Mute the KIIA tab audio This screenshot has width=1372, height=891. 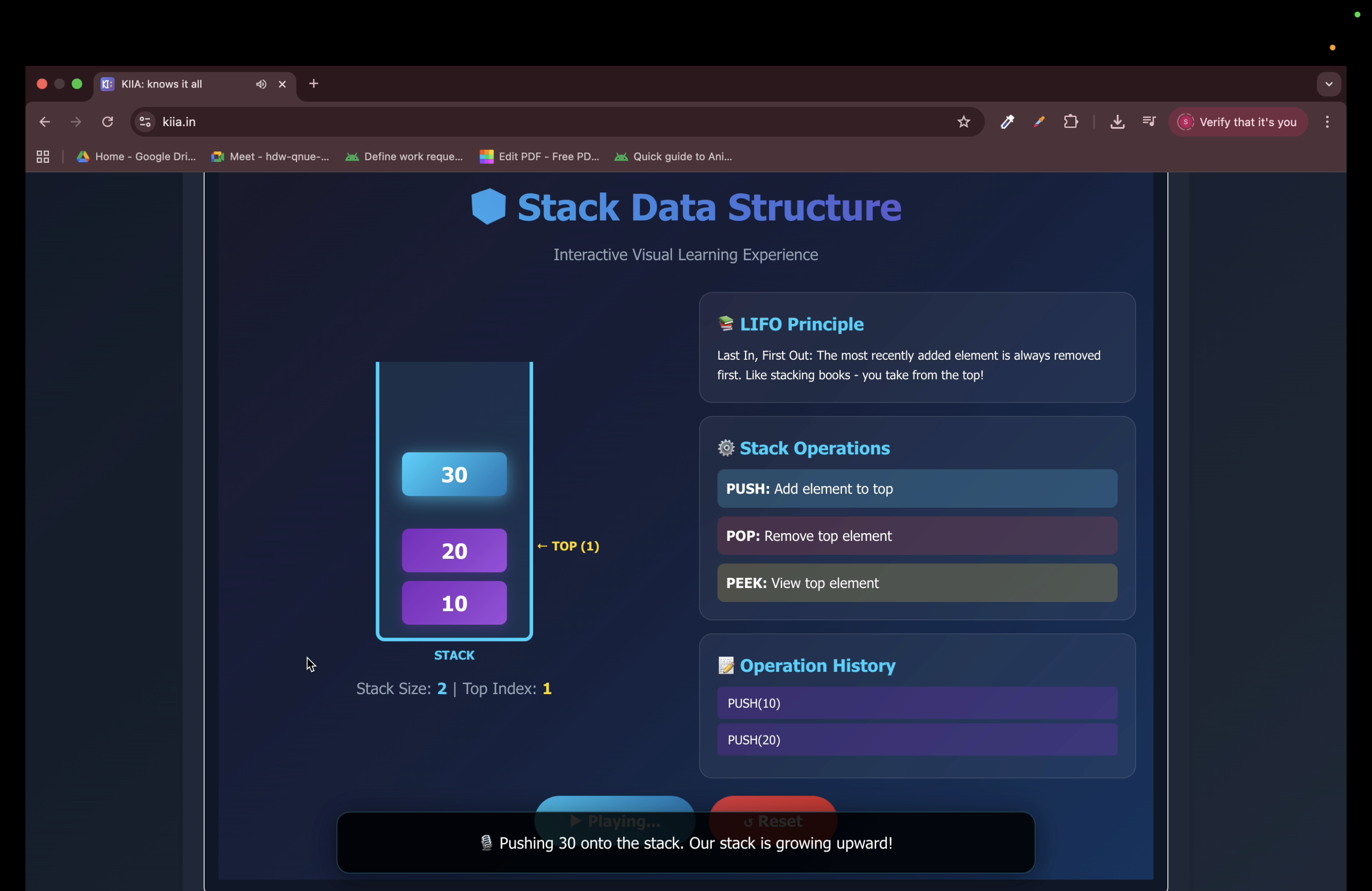point(261,84)
